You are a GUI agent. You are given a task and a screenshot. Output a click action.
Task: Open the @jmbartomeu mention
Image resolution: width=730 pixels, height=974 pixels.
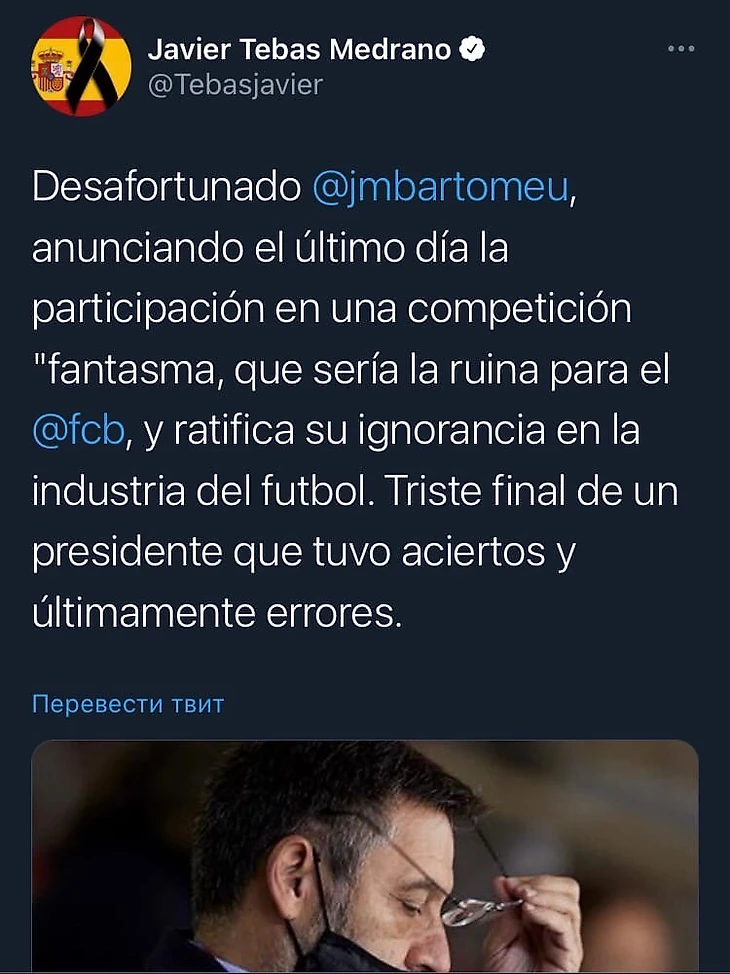coord(440,186)
